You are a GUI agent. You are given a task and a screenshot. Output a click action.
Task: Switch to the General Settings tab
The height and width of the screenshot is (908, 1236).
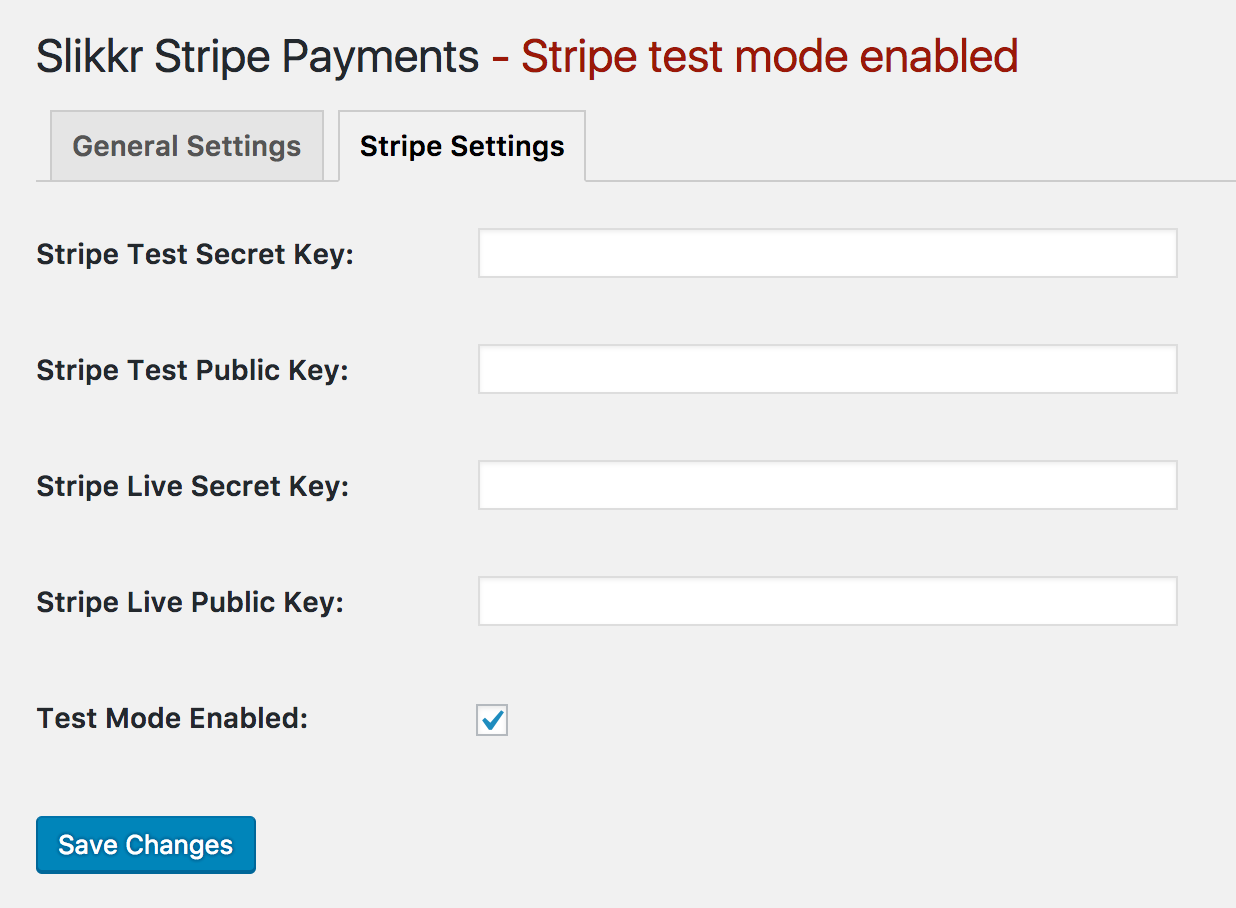click(186, 146)
